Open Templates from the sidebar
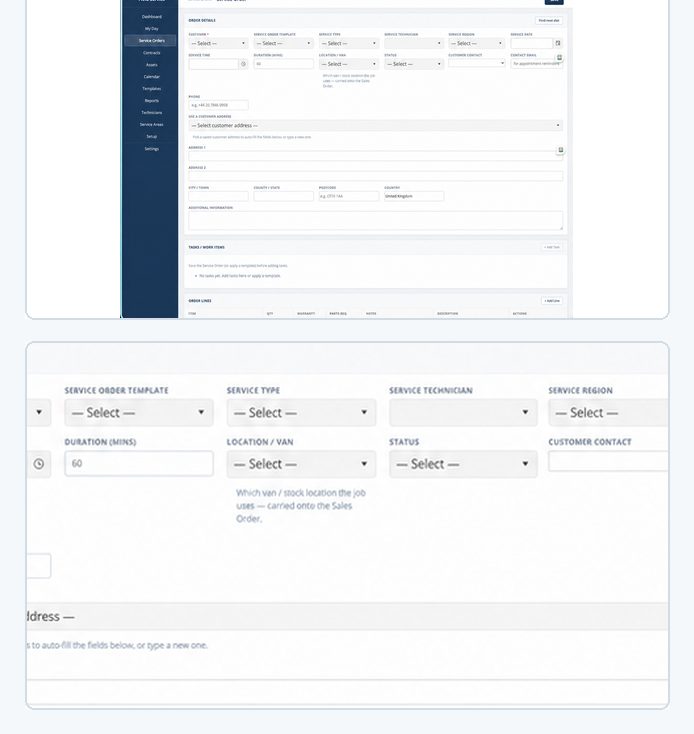 152,88
